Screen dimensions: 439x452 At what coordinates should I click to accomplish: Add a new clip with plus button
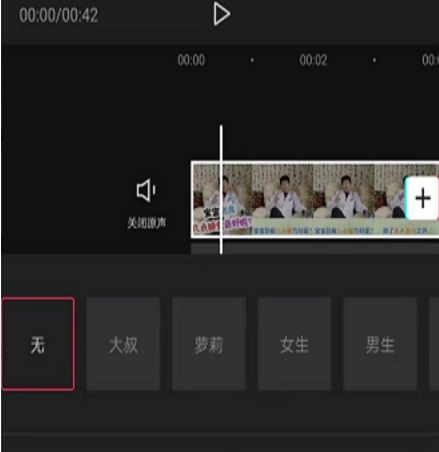(422, 198)
